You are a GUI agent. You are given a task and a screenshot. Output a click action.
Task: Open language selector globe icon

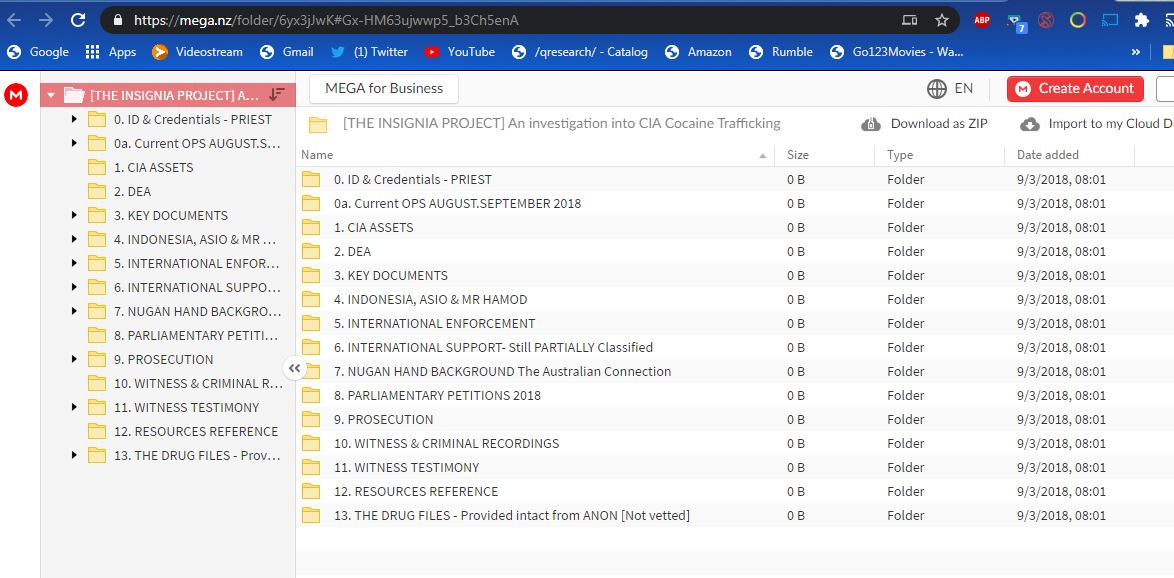pos(937,88)
